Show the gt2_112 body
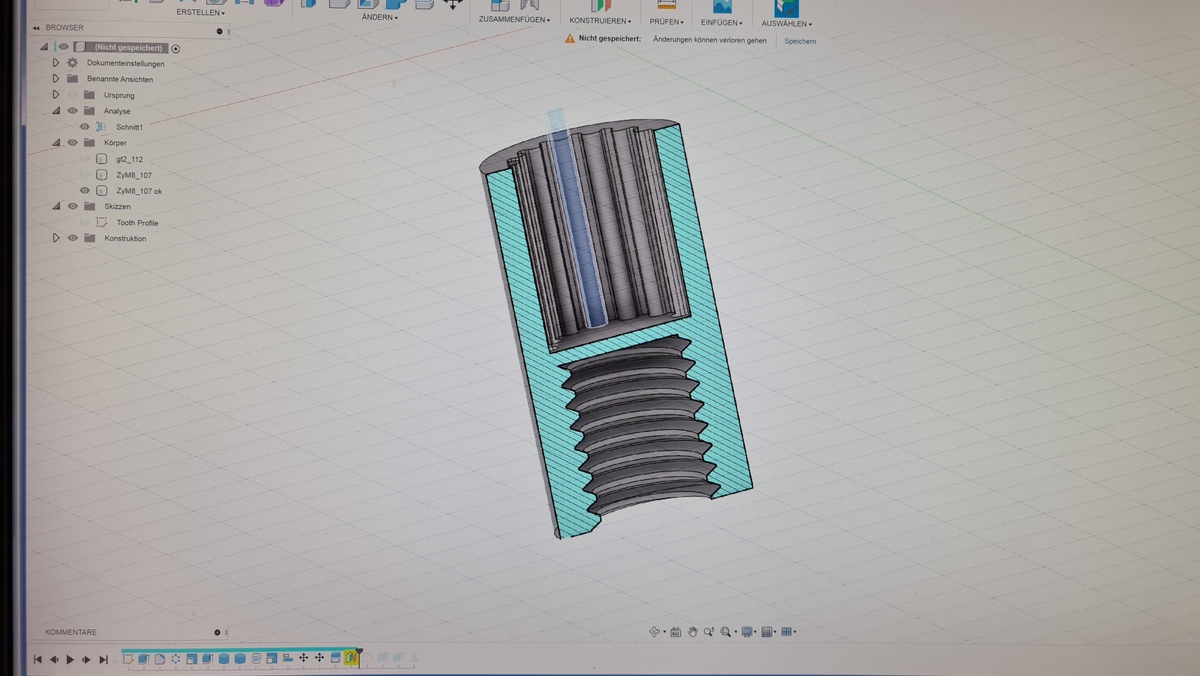 tap(84, 159)
